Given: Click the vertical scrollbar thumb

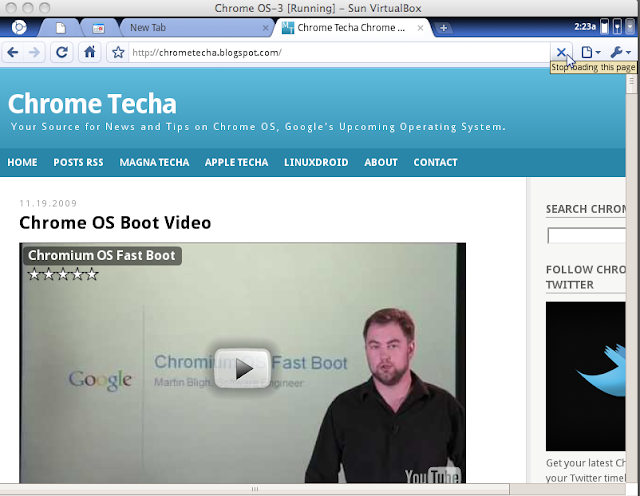Looking at the screenshot, I should tap(631, 84).
